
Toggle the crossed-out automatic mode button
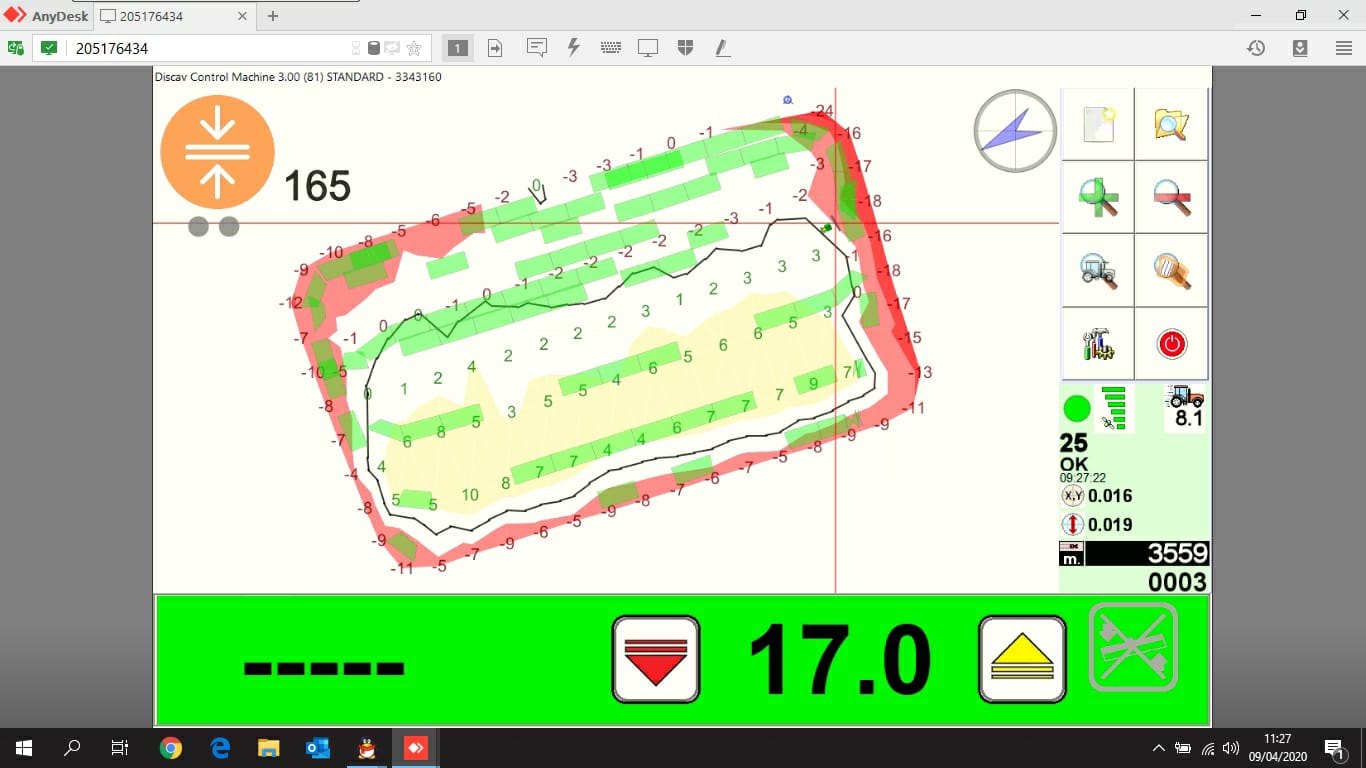(x=1133, y=647)
